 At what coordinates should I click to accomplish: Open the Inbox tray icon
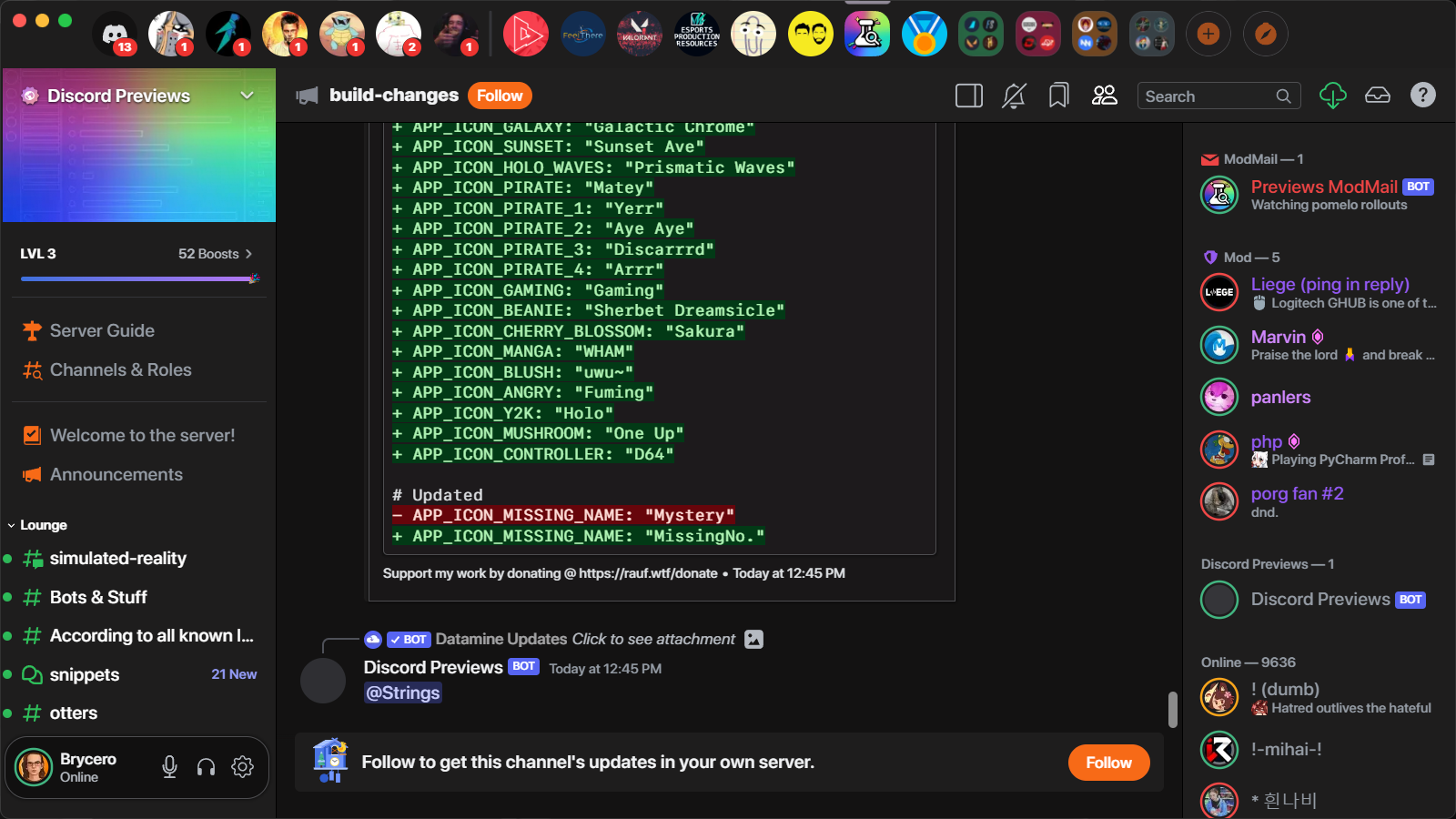(x=1378, y=96)
